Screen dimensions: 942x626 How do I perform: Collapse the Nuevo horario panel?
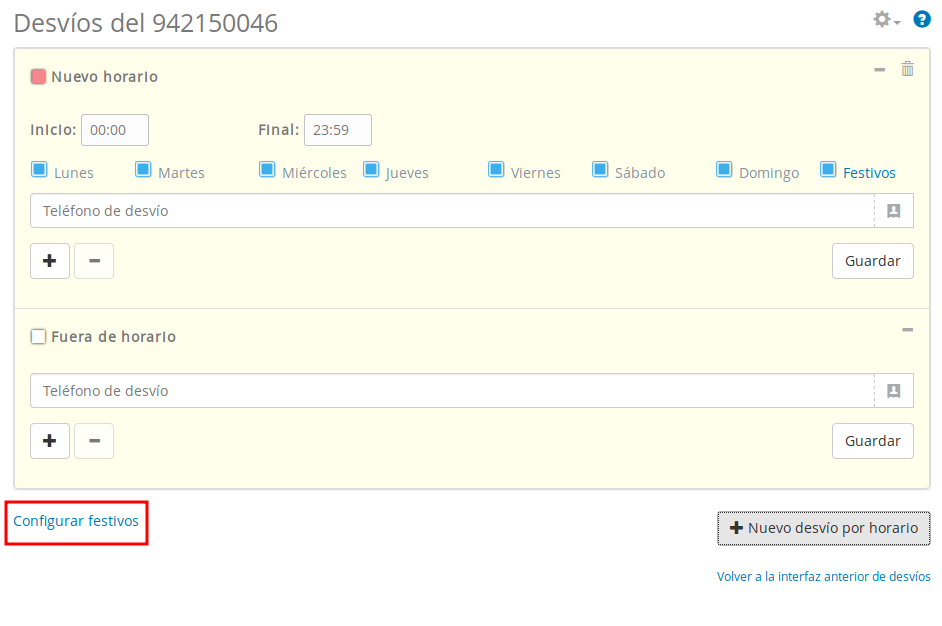pyautogui.click(x=879, y=70)
